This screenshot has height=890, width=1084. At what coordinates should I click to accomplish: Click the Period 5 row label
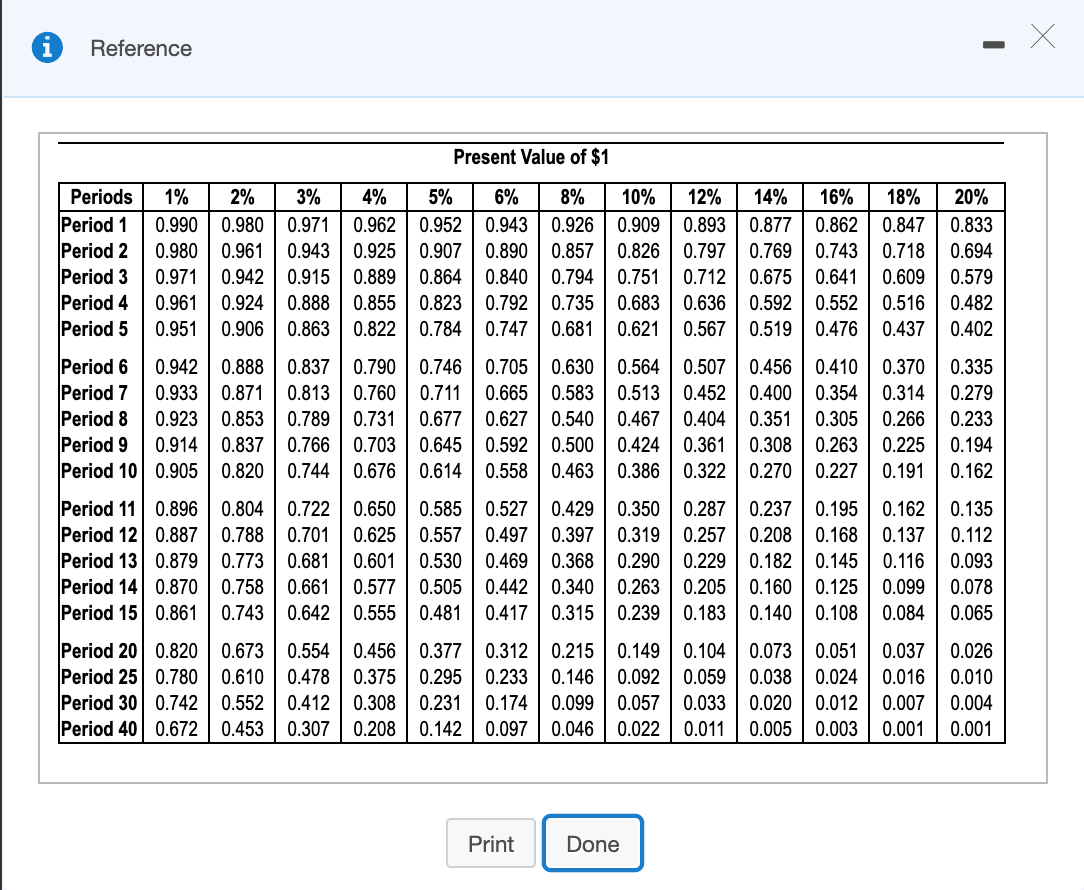point(94,328)
